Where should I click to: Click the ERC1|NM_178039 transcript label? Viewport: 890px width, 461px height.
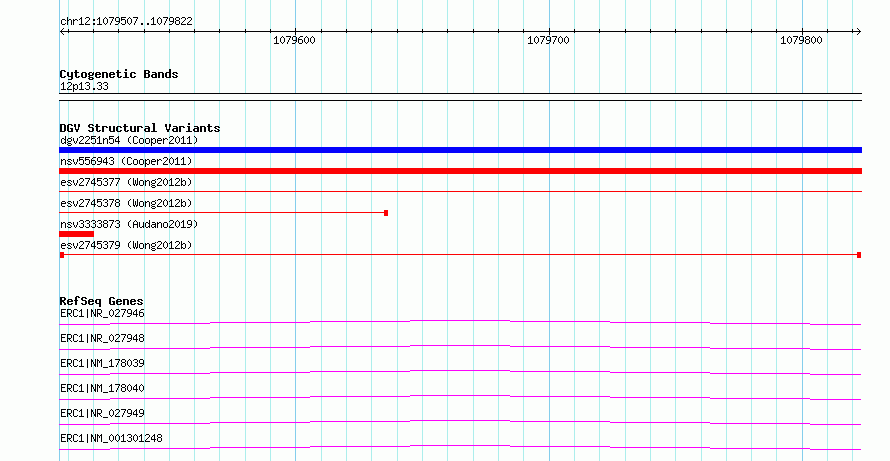102,363
